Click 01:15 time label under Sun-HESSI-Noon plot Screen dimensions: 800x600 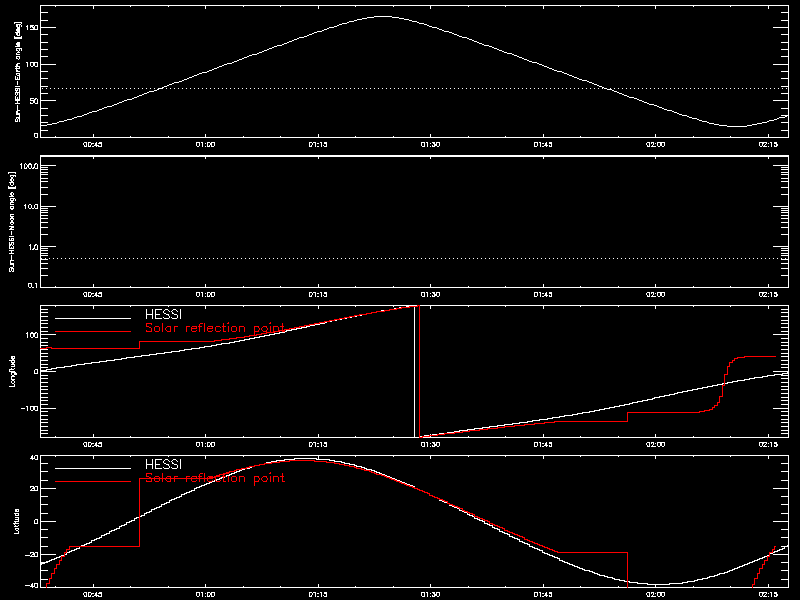coord(318,295)
